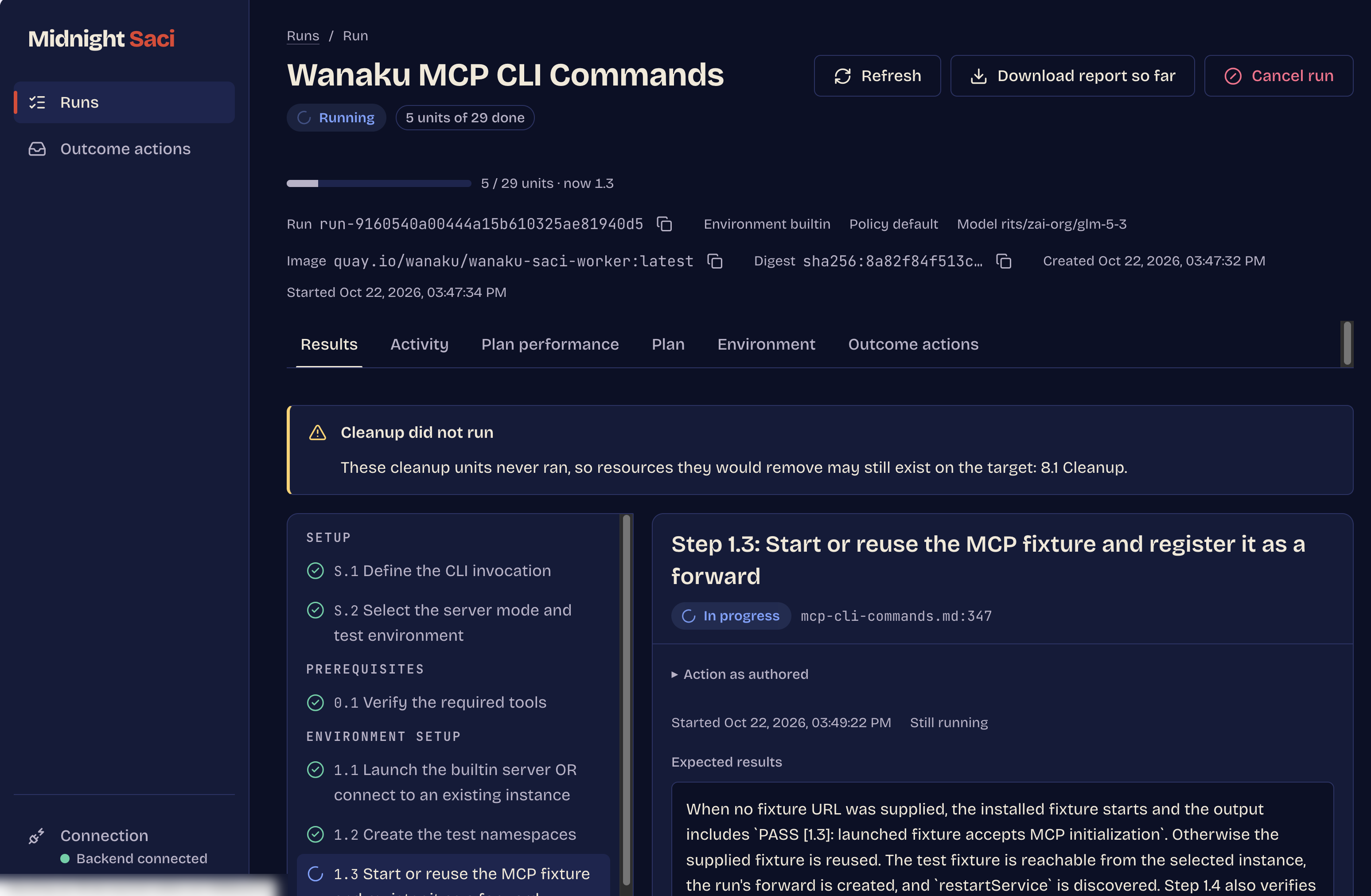Screen dimensions: 1371x896
Task: Click the steps list vertical scrollbar
Action: [626, 700]
